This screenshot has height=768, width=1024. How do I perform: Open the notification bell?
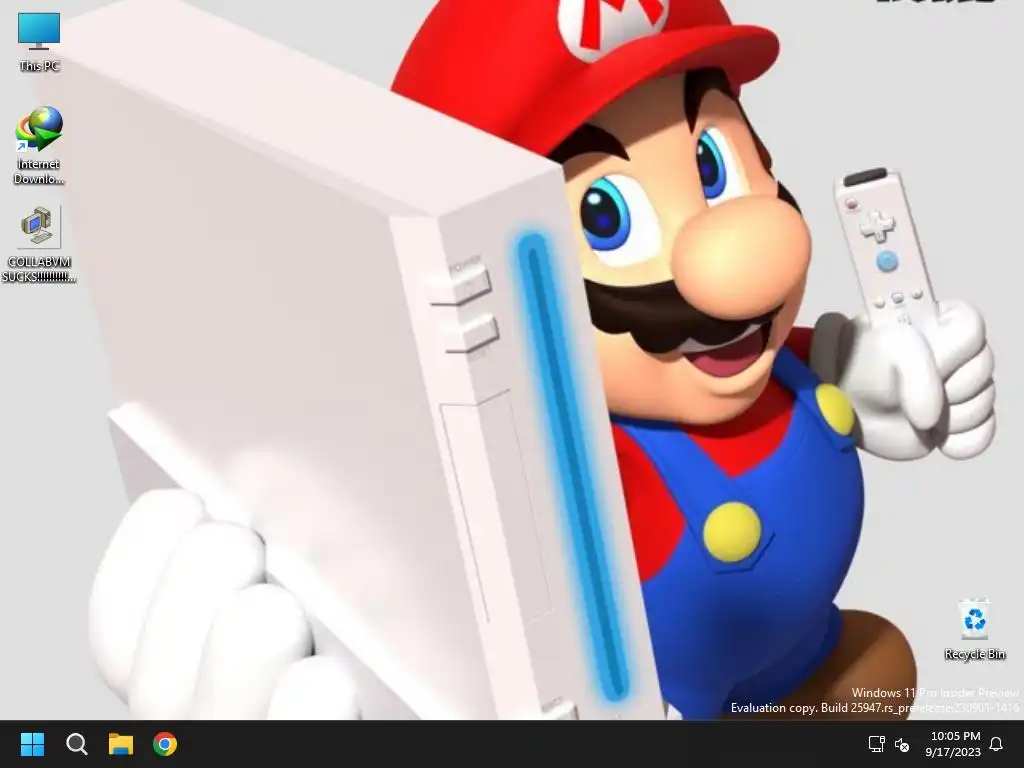(x=996, y=744)
